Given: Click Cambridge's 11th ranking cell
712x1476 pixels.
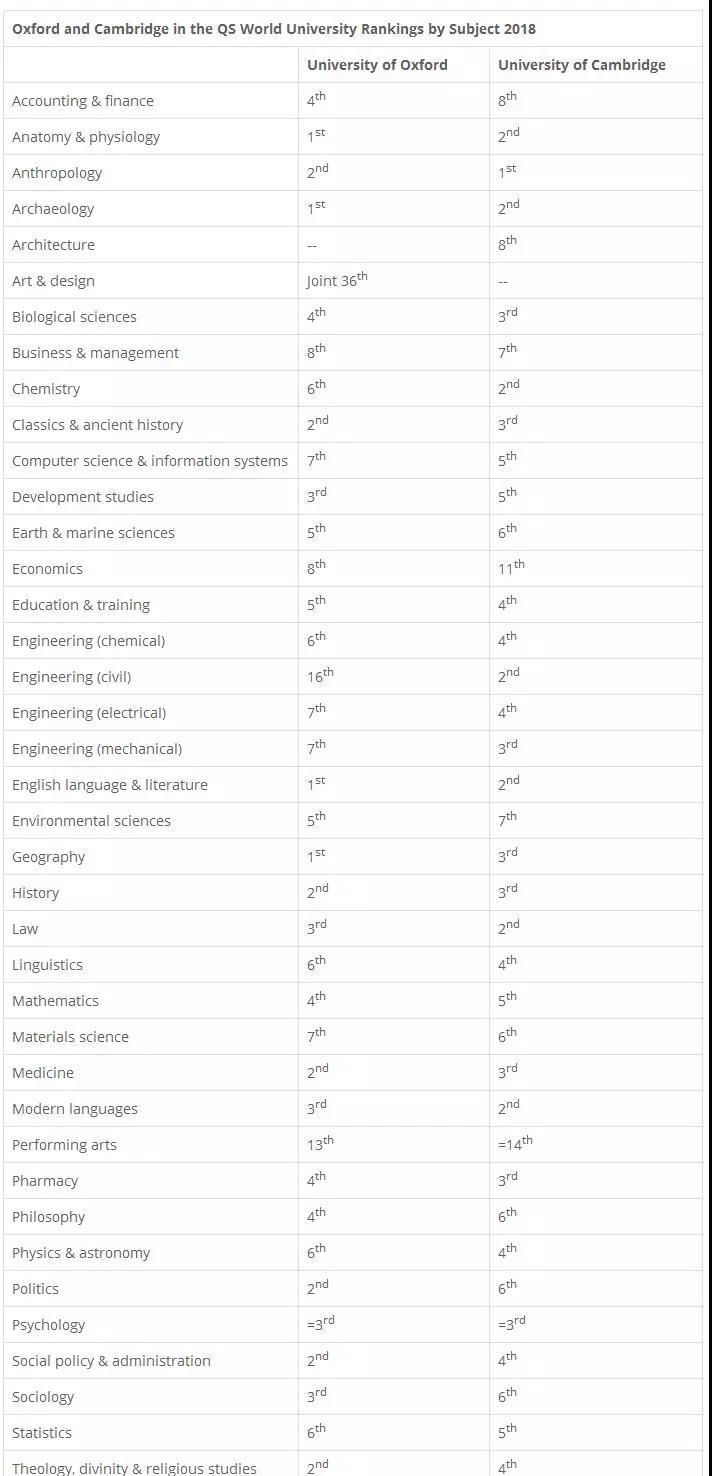Looking at the screenshot, I should [511, 568].
